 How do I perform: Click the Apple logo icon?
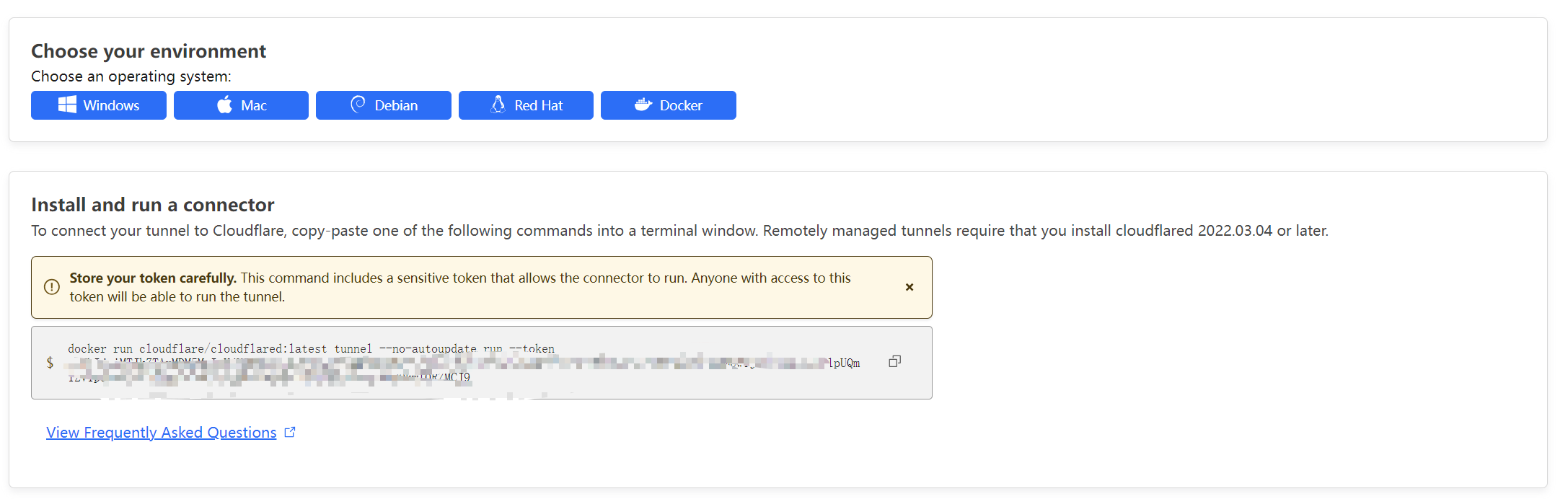(225, 105)
